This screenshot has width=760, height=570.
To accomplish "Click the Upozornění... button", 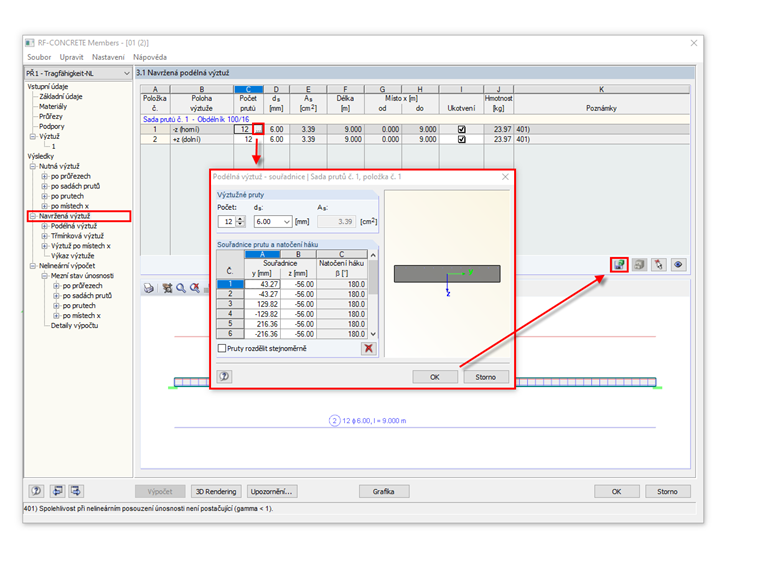I will tap(272, 491).
